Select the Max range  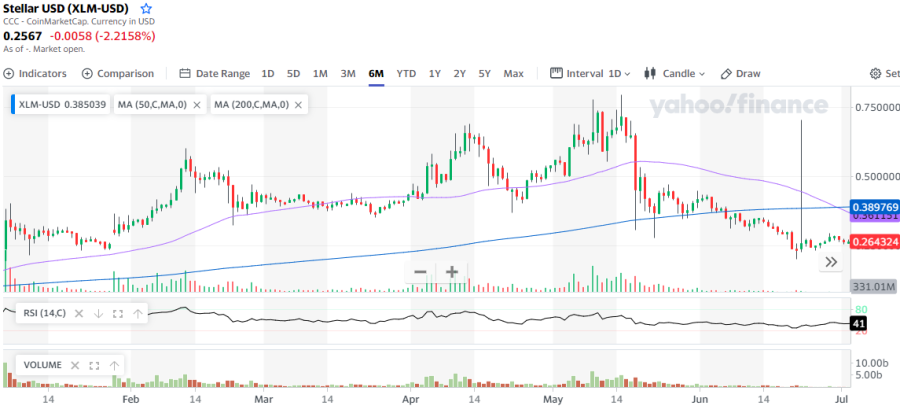pos(513,73)
